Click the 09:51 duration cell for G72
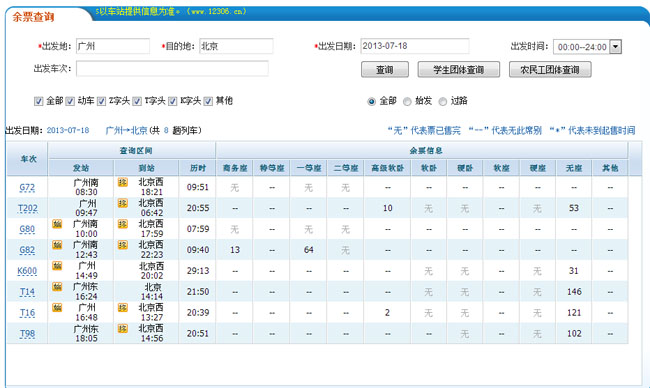Image resolution: width=650 pixels, height=388 pixels. tap(198, 187)
